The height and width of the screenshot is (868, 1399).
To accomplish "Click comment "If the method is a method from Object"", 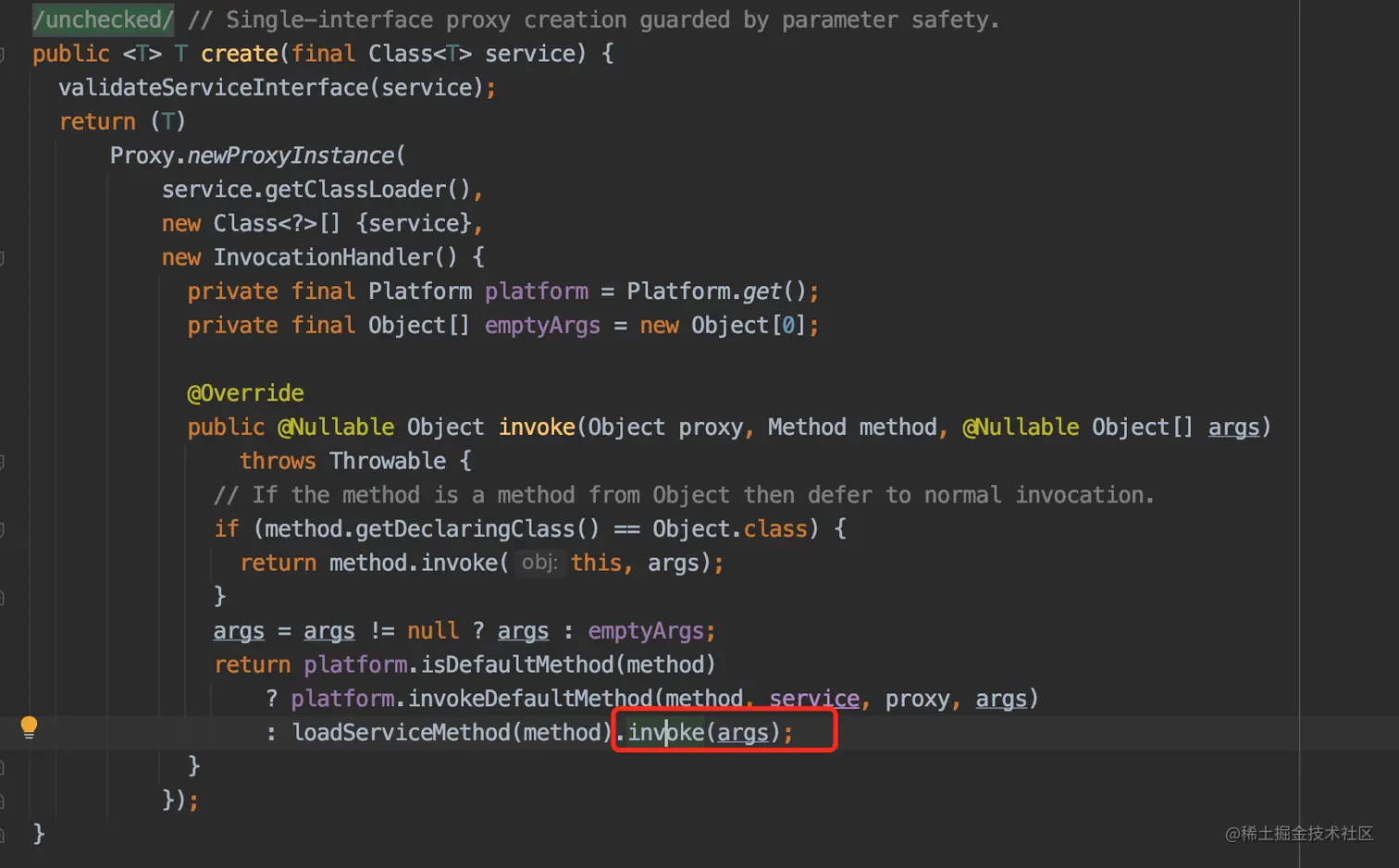I will [x=490, y=495].
